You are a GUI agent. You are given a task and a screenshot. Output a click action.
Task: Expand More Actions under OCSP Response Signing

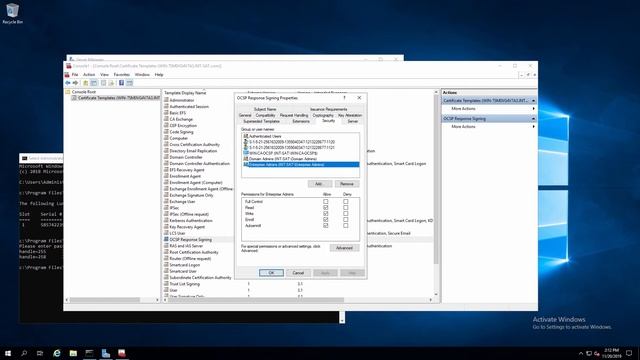(533, 127)
